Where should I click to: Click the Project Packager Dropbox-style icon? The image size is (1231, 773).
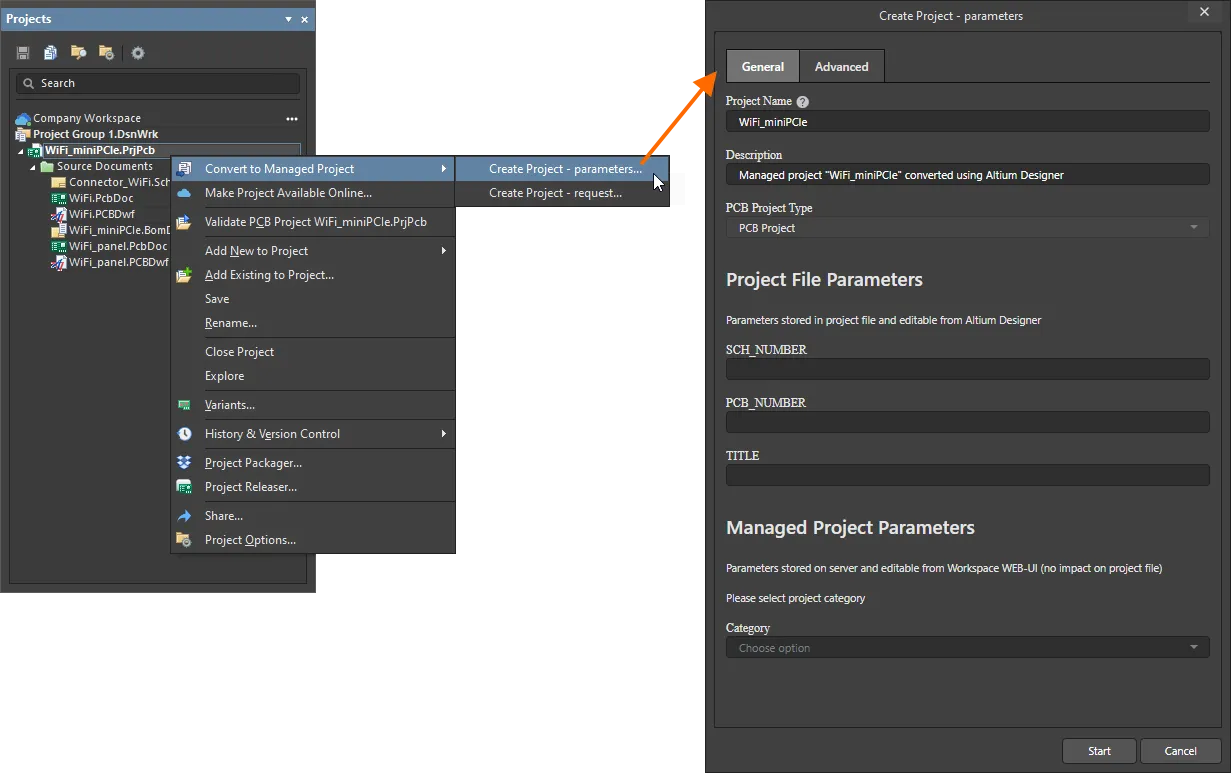(184, 463)
